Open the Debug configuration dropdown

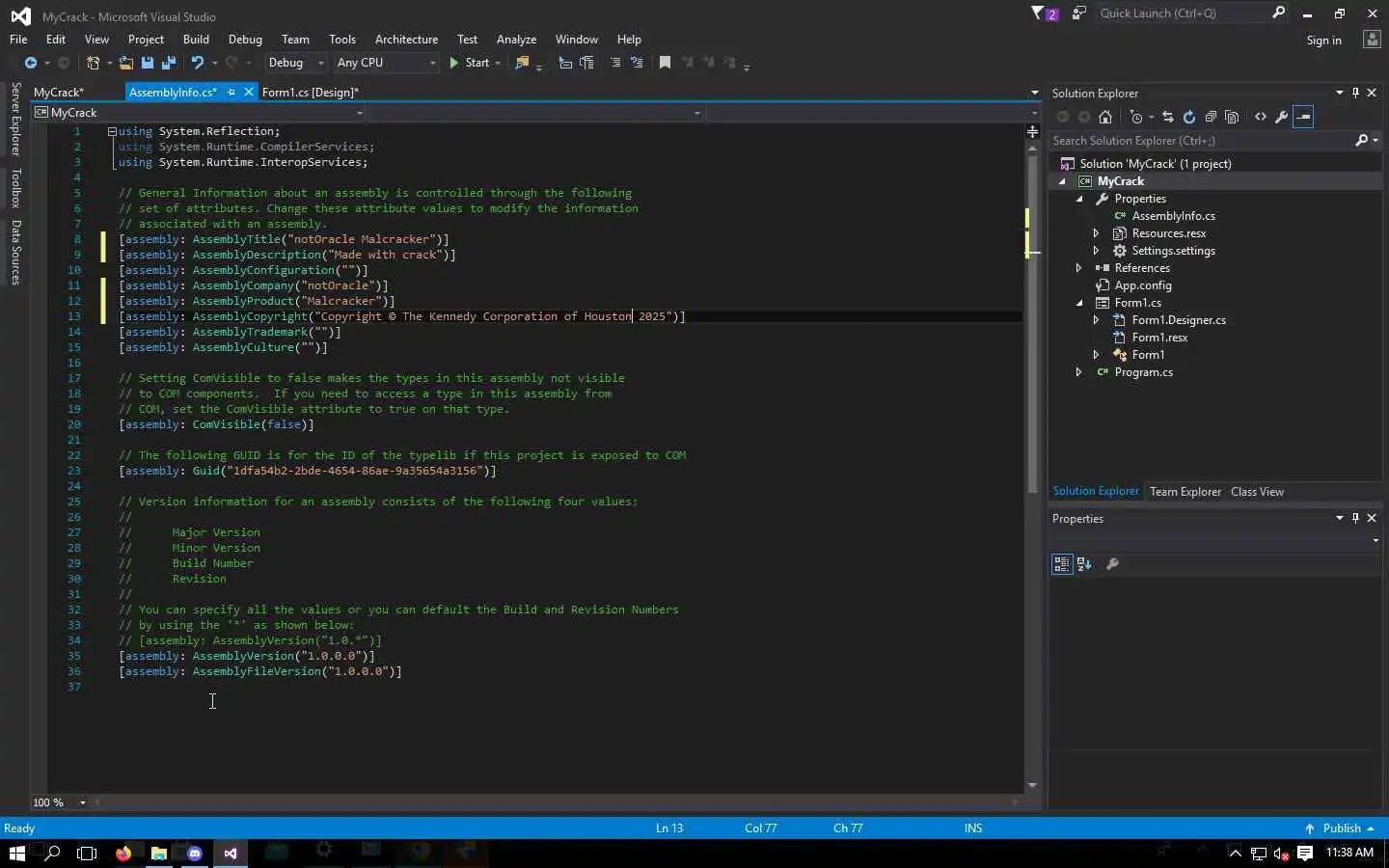[296, 63]
